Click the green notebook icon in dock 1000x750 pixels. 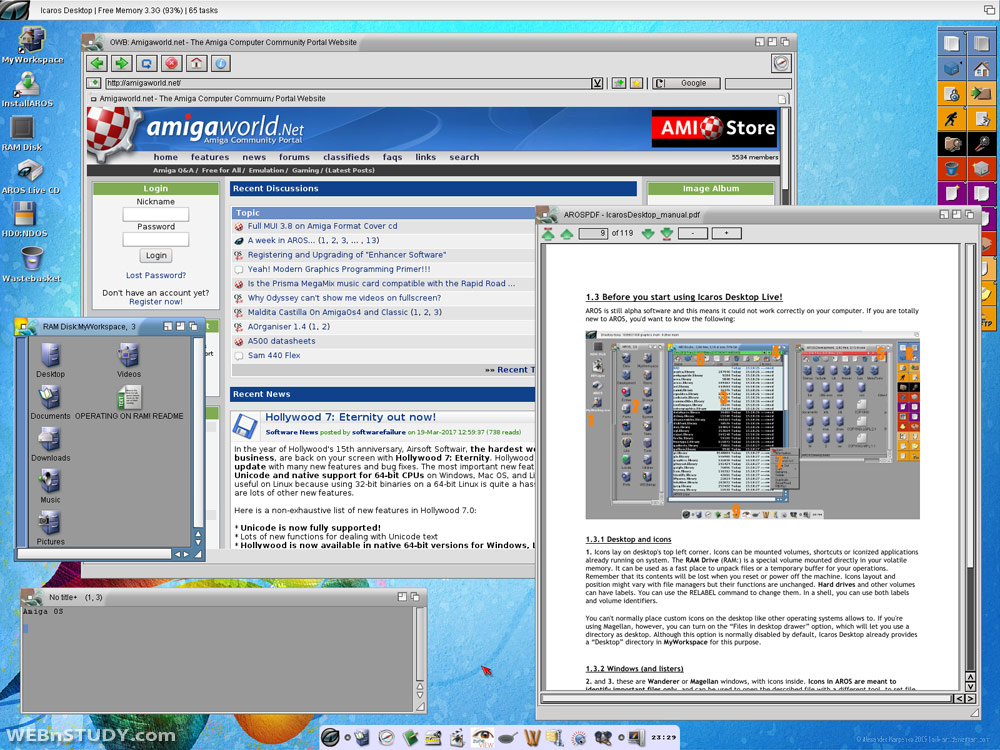(x=410, y=738)
